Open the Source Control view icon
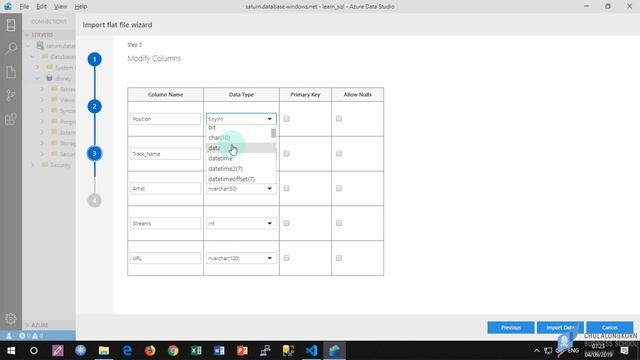Viewport: 640px width, 360px height. coord(11,96)
